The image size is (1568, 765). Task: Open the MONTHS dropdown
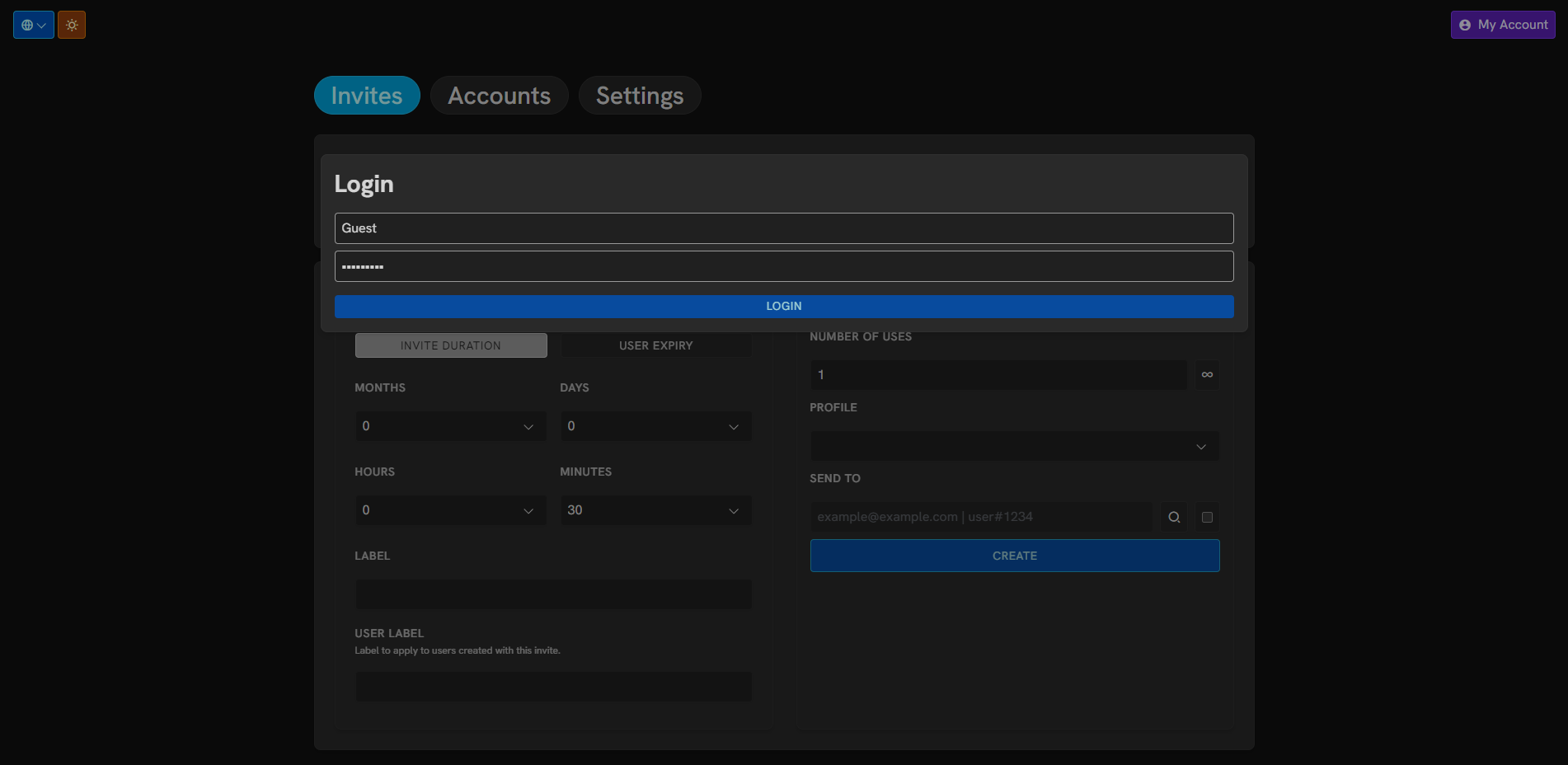point(450,426)
